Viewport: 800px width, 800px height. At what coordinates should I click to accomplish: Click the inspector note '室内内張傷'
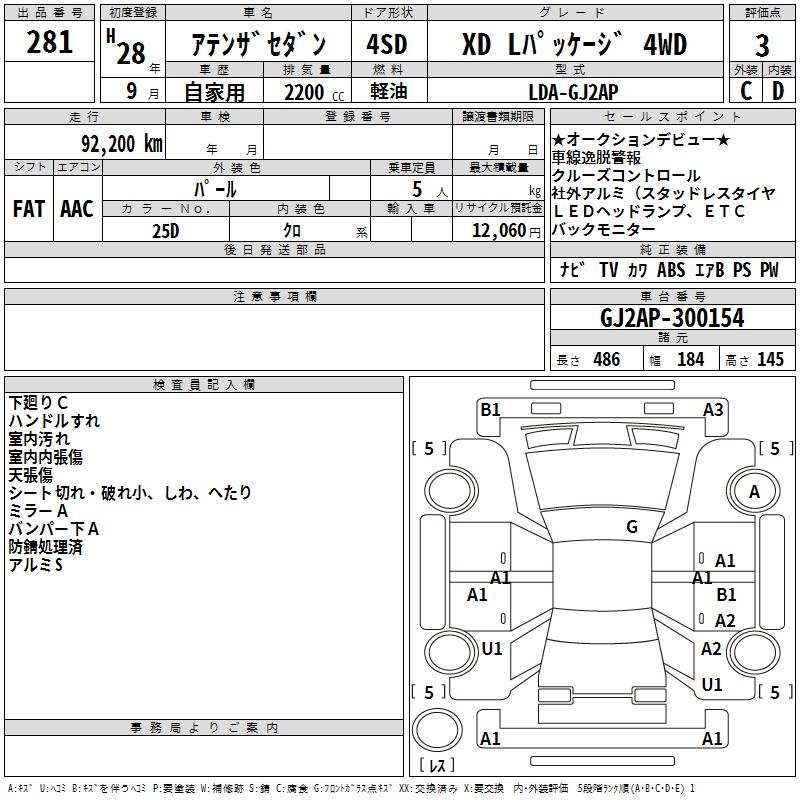[x=45, y=457]
